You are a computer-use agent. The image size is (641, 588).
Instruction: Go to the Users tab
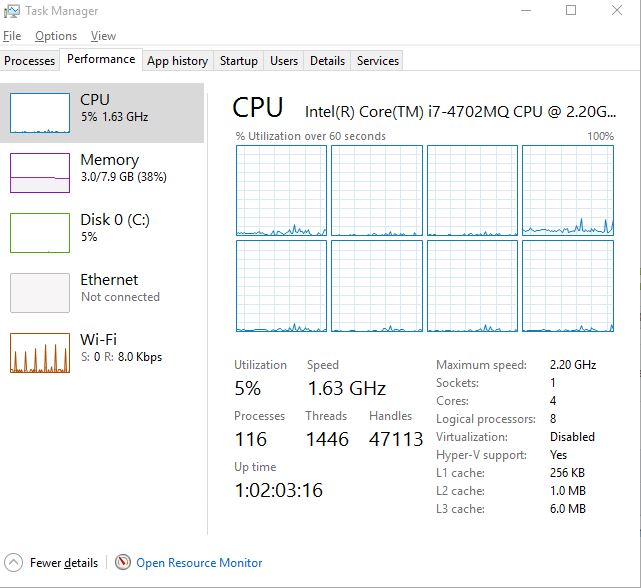(x=284, y=61)
